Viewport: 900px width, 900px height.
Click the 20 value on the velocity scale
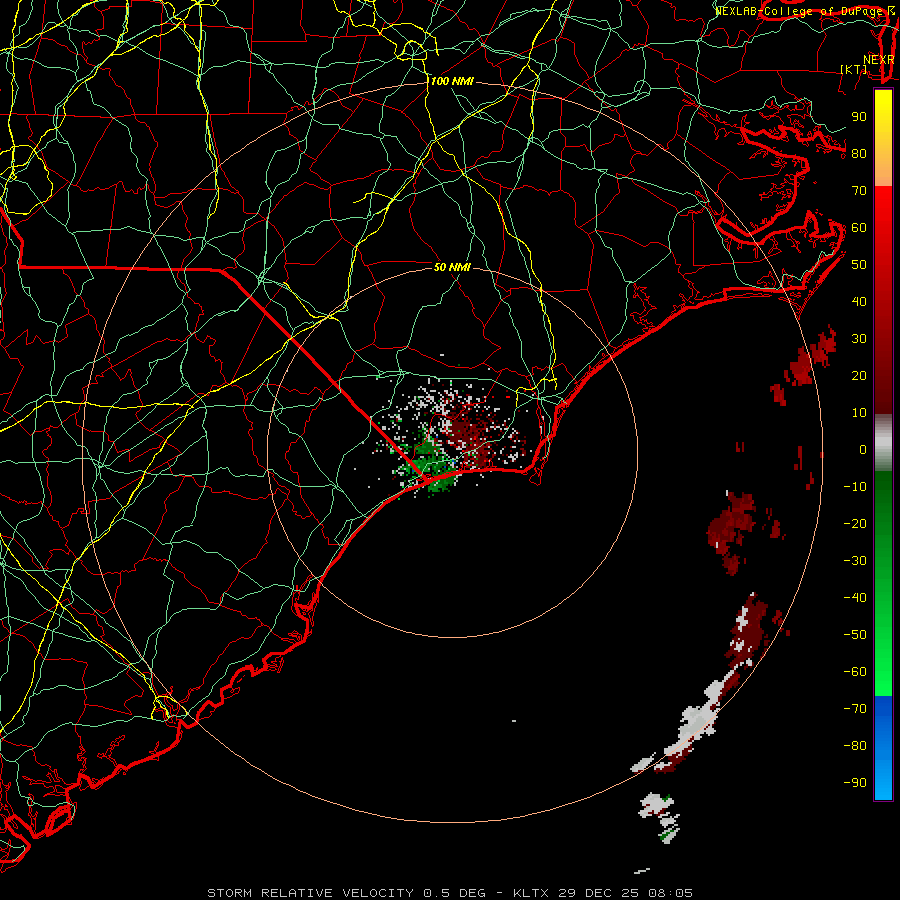click(x=859, y=375)
